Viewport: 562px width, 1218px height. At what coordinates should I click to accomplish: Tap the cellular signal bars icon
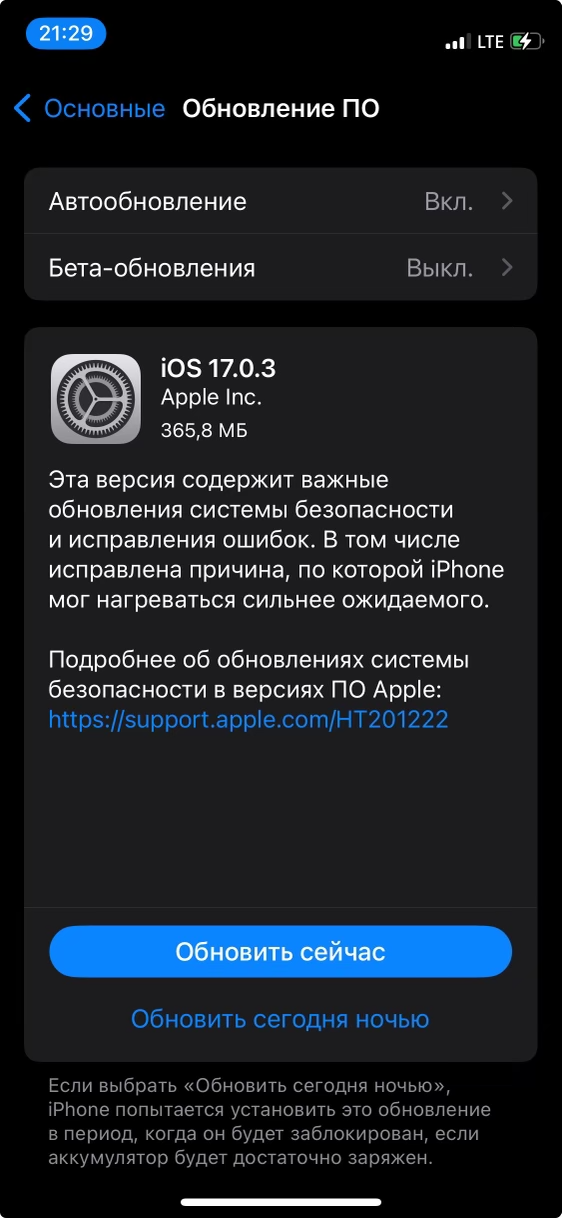coord(457,42)
